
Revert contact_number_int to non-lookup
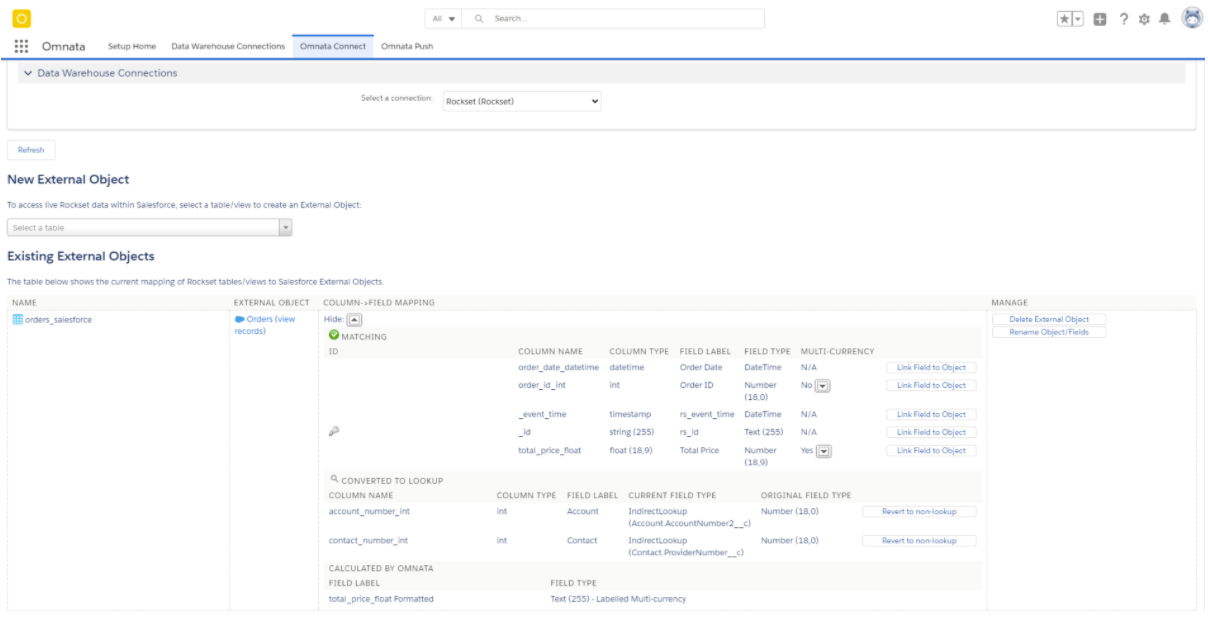919,540
